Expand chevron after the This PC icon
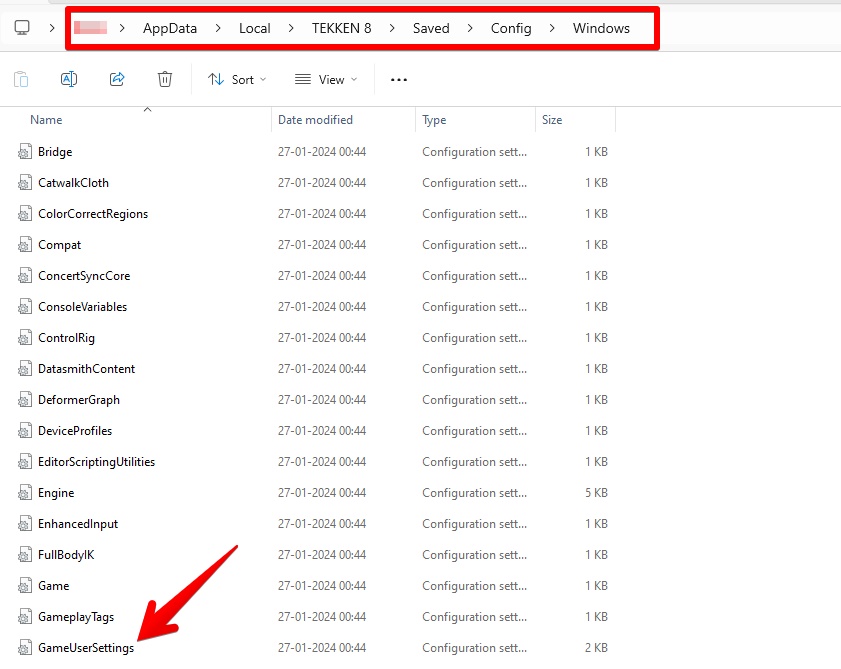Viewport: 841px width, 669px height. pyautogui.click(x=52, y=28)
